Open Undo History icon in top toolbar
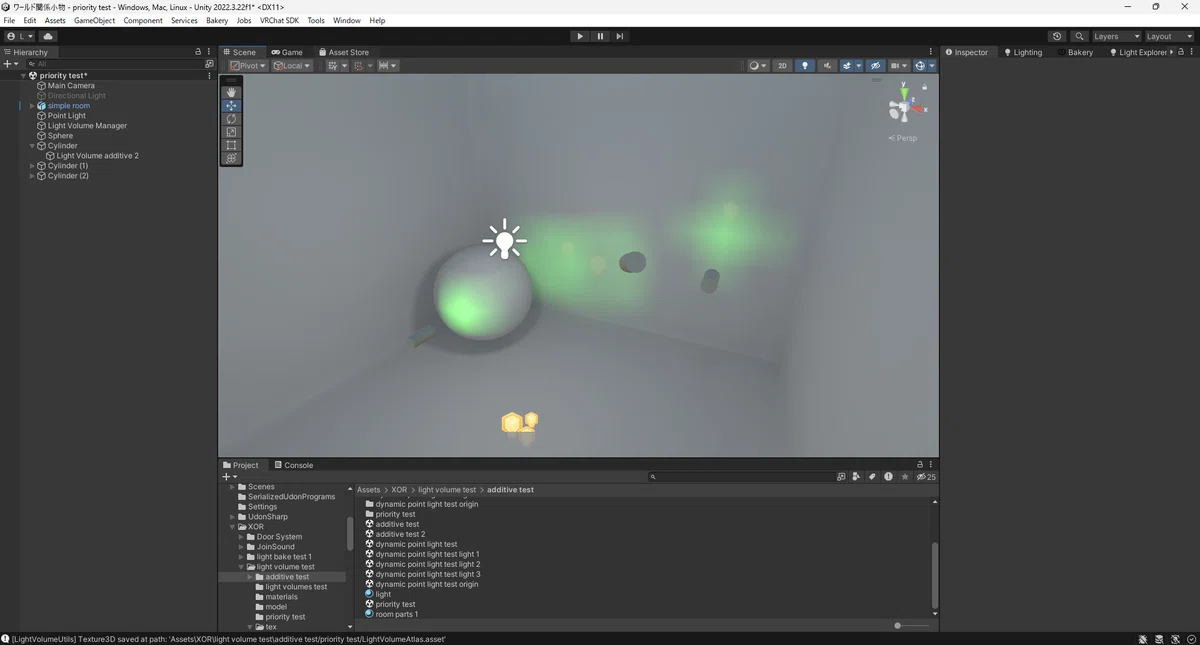Viewport: 1200px width, 645px height. point(1057,36)
